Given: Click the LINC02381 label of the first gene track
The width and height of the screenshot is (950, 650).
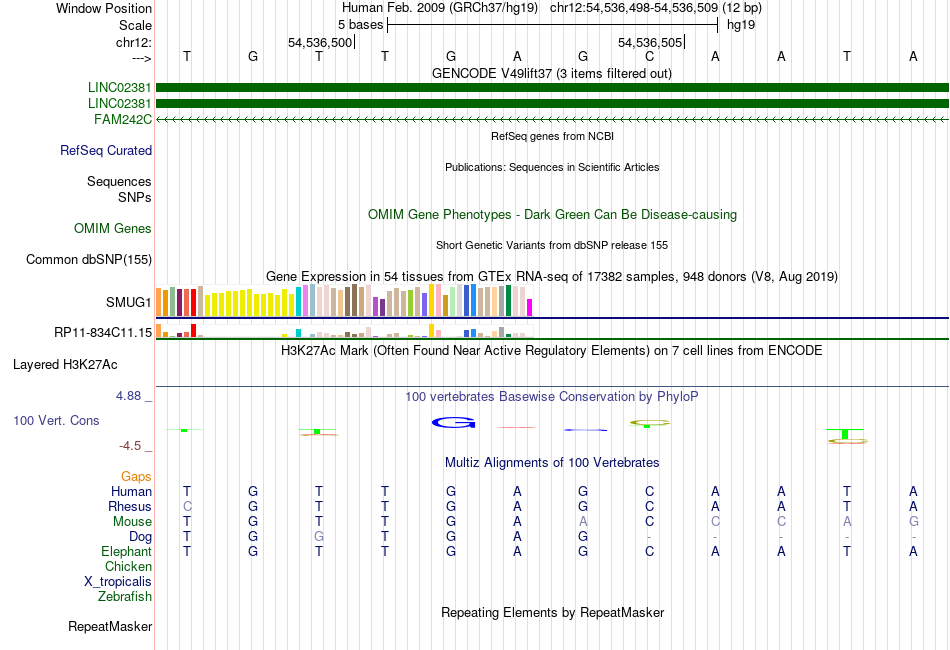Looking at the screenshot, I should click(x=119, y=88).
